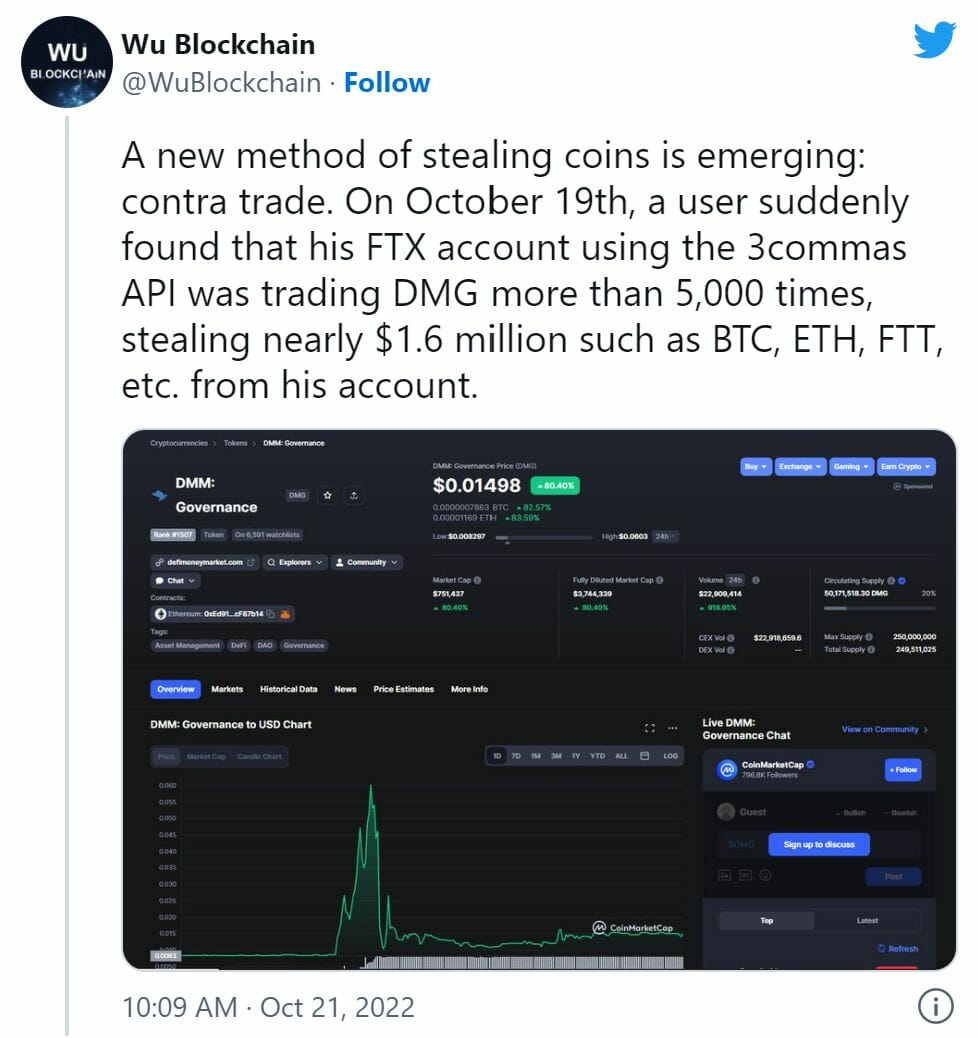Add DMM Governance to watchlist star

pyautogui.click(x=328, y=495)
